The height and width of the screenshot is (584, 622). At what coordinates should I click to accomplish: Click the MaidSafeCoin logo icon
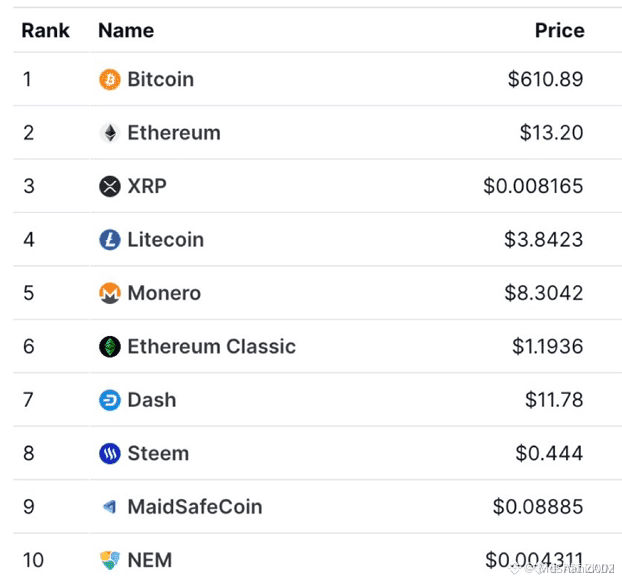110,507
